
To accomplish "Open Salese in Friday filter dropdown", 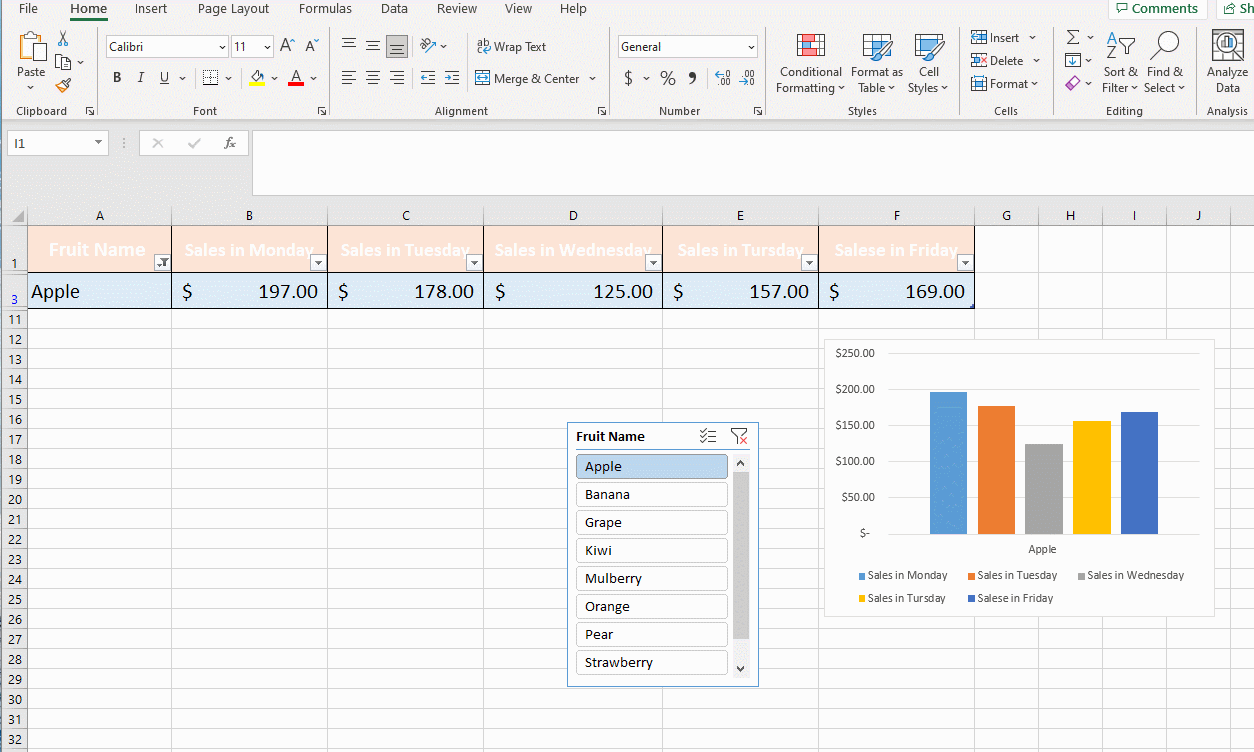I will (x=965, y=263).
